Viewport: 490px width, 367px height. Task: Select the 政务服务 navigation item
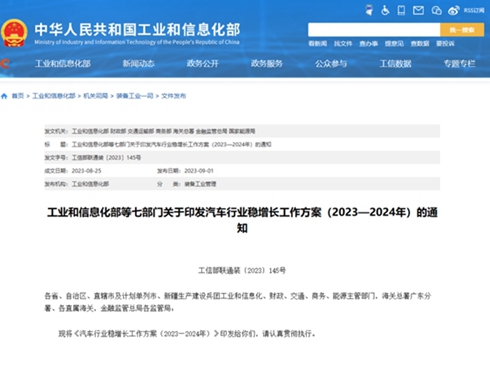(267, 63)
